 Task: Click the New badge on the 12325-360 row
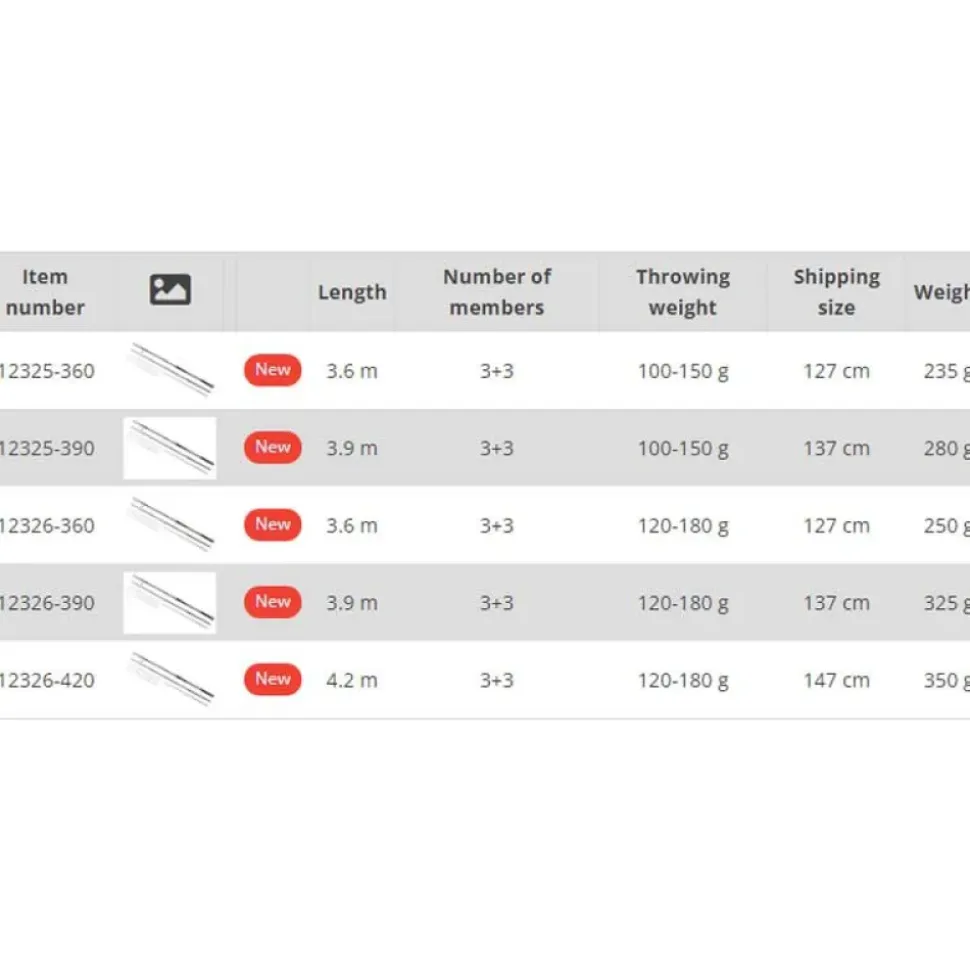point(273,370)
